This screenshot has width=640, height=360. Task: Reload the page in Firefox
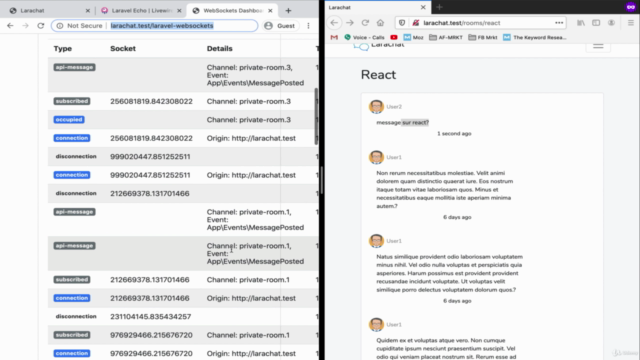tap(365, 23)
